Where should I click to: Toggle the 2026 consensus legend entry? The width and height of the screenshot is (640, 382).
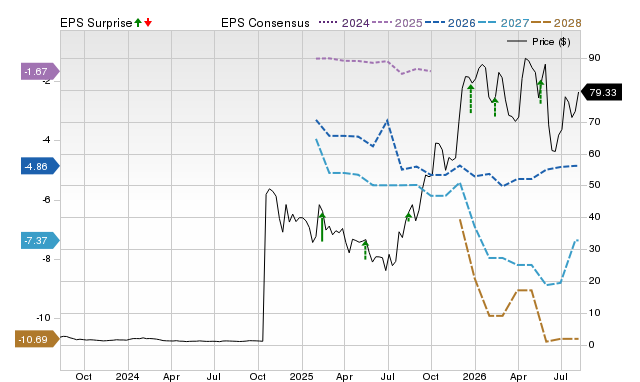(x=450, y=23)
